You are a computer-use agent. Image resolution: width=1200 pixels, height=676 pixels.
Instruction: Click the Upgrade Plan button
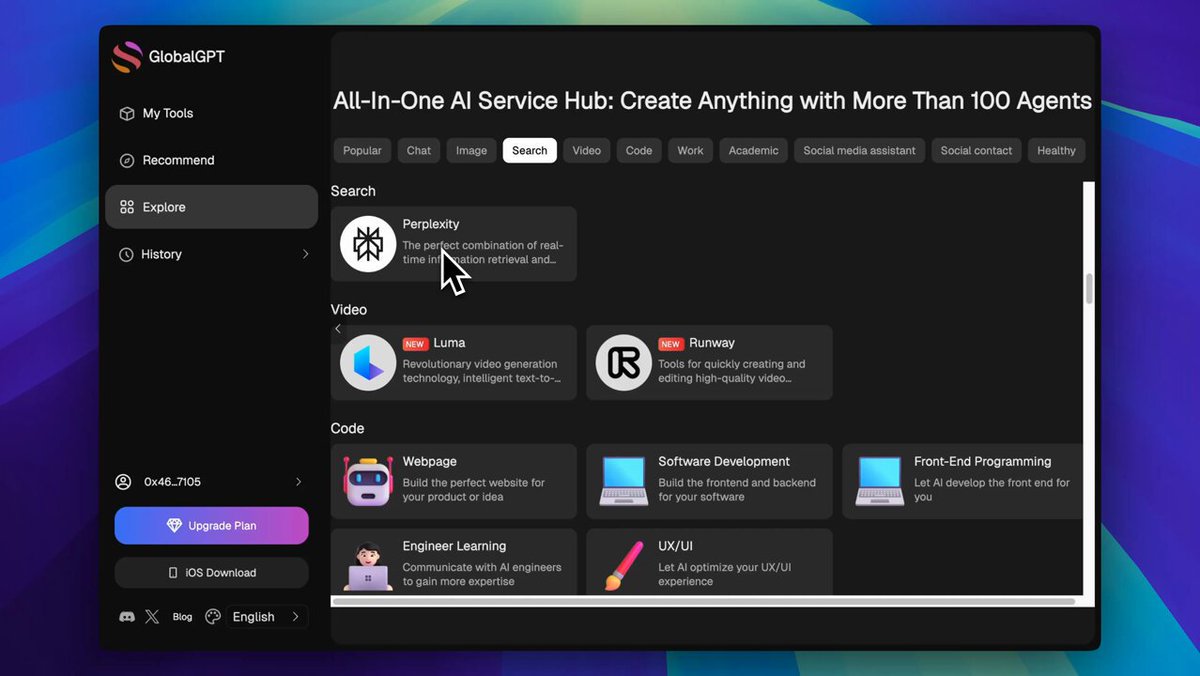[212, 526]
